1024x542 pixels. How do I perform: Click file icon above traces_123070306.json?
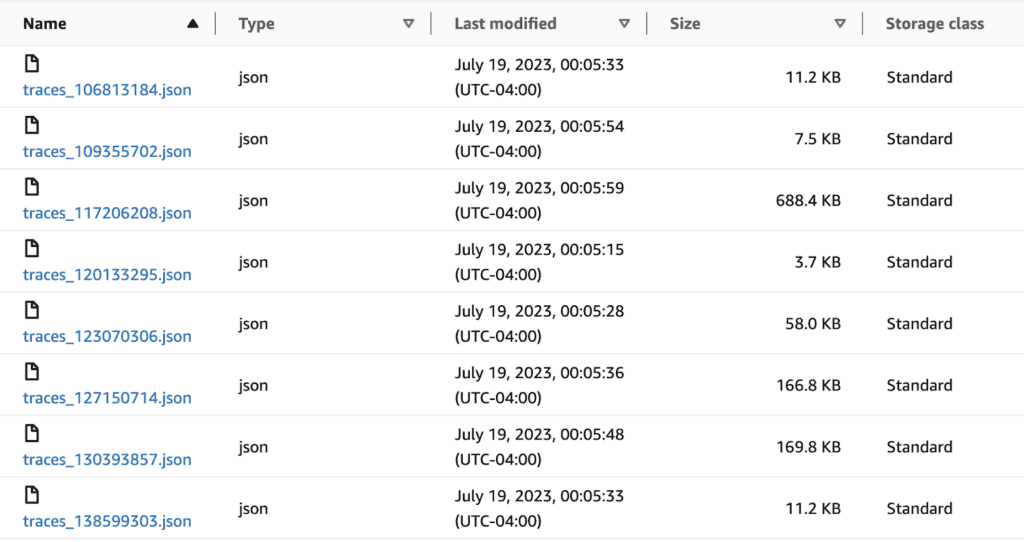[31, 310]
